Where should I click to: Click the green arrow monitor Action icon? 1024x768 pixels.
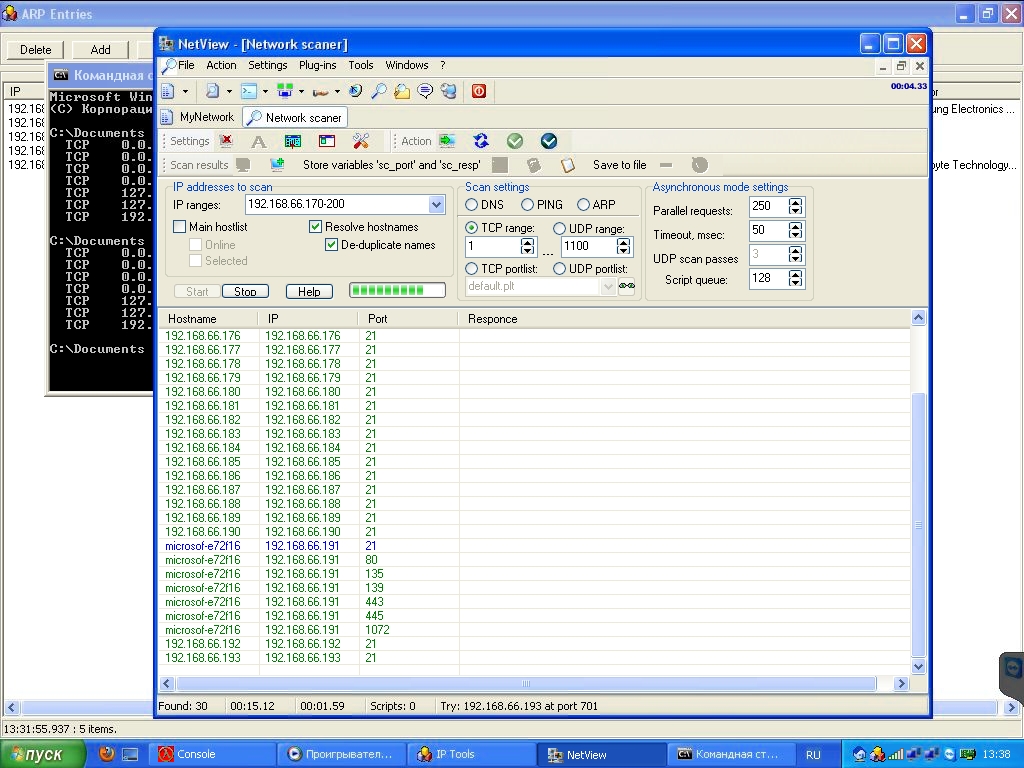[447, 140]
